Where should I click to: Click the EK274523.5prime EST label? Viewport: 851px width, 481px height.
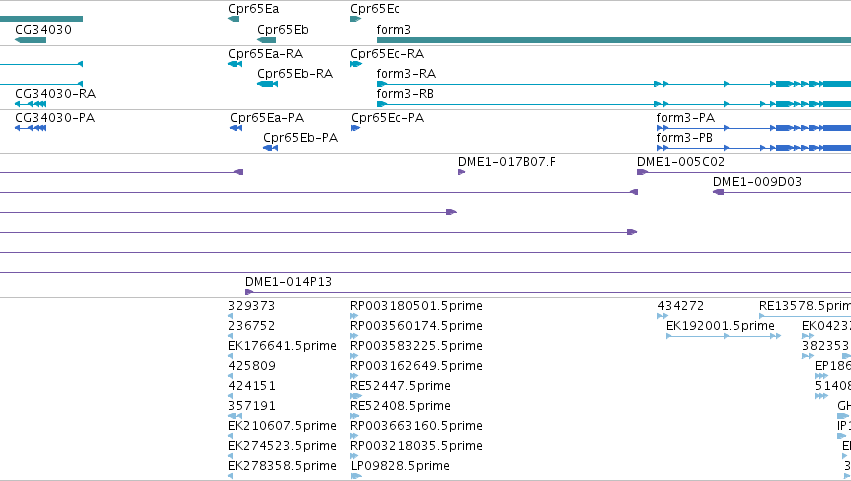[282, 446]
